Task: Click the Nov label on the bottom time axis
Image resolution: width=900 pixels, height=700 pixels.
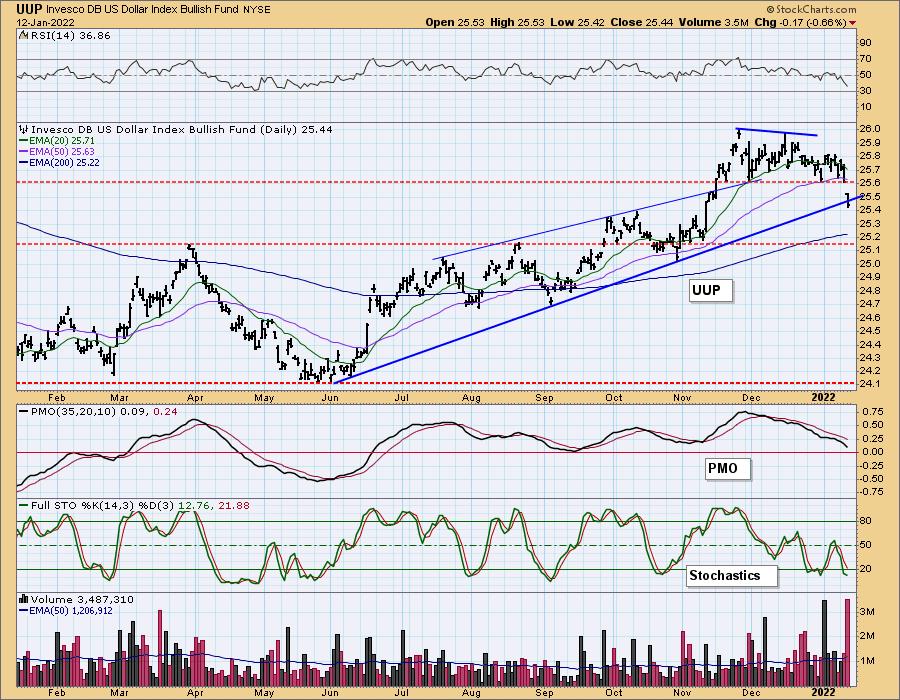Action: (682, 693)
